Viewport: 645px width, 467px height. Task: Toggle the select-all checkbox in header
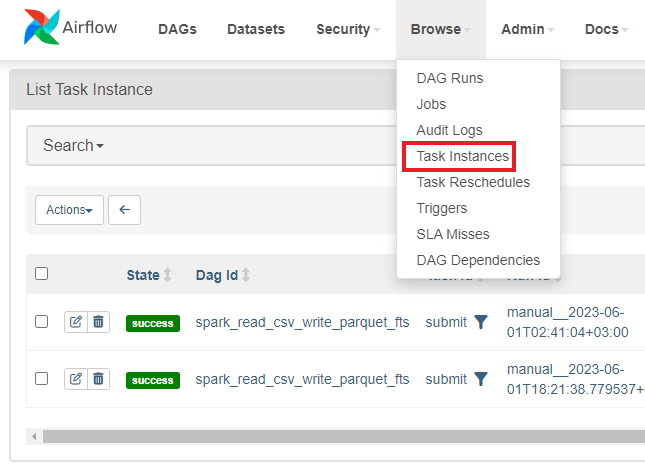[42, 274]
